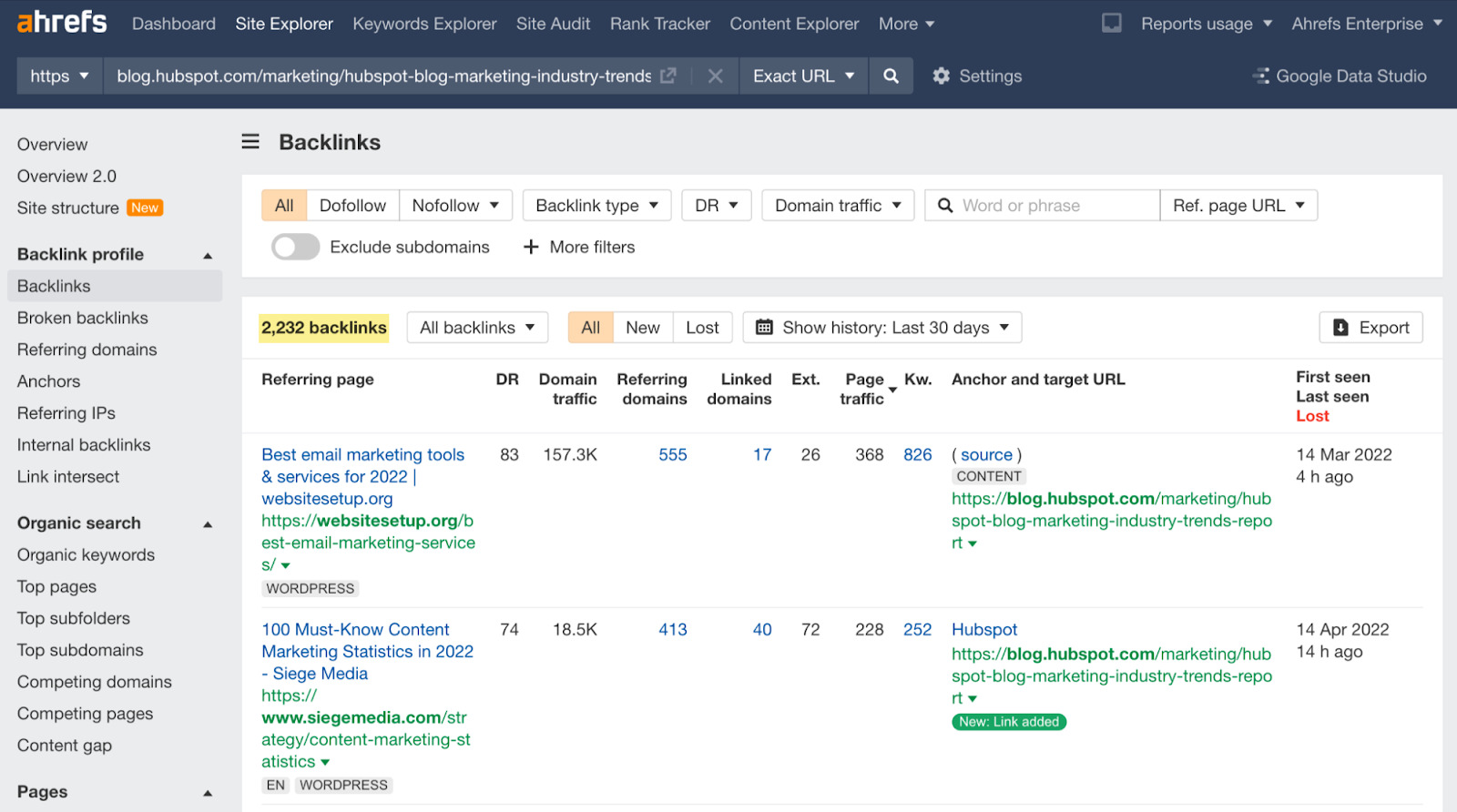
Task: Expand websitesetup.org referring URL arrow
Action: click(x=285, y=565)
